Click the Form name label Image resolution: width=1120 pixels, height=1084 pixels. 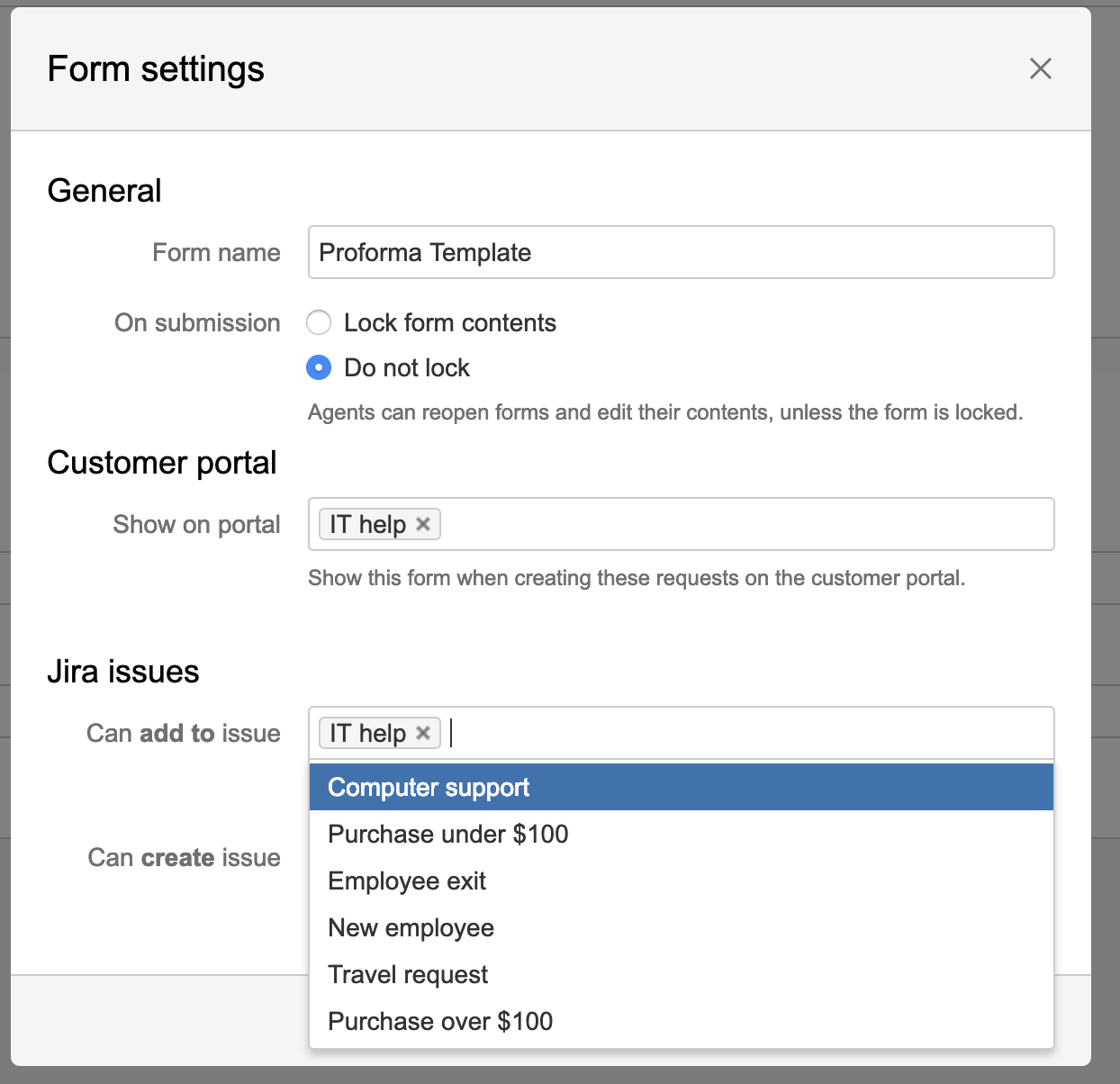click(216, 252)
